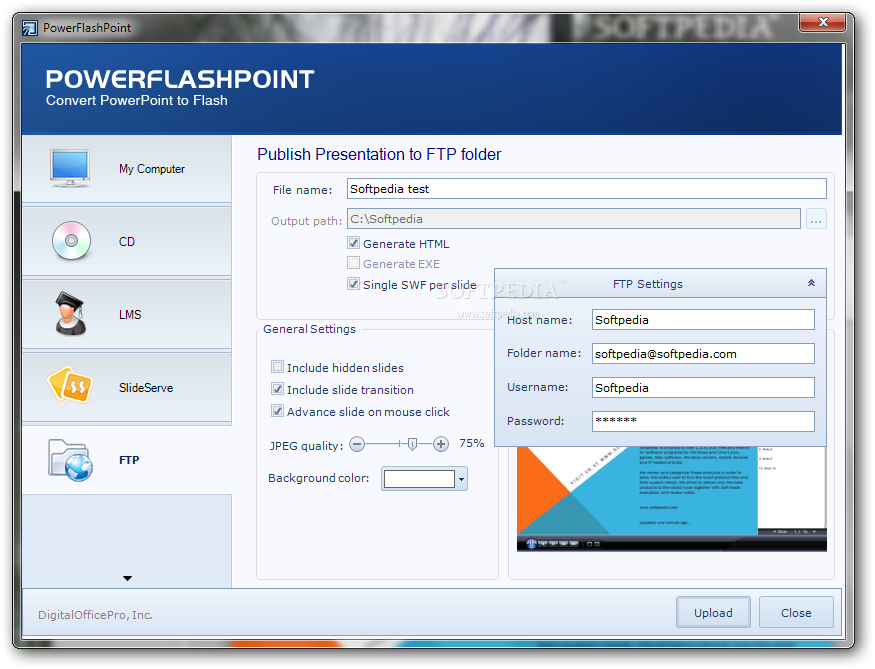Click the JPEG quality slider handle

412,444
